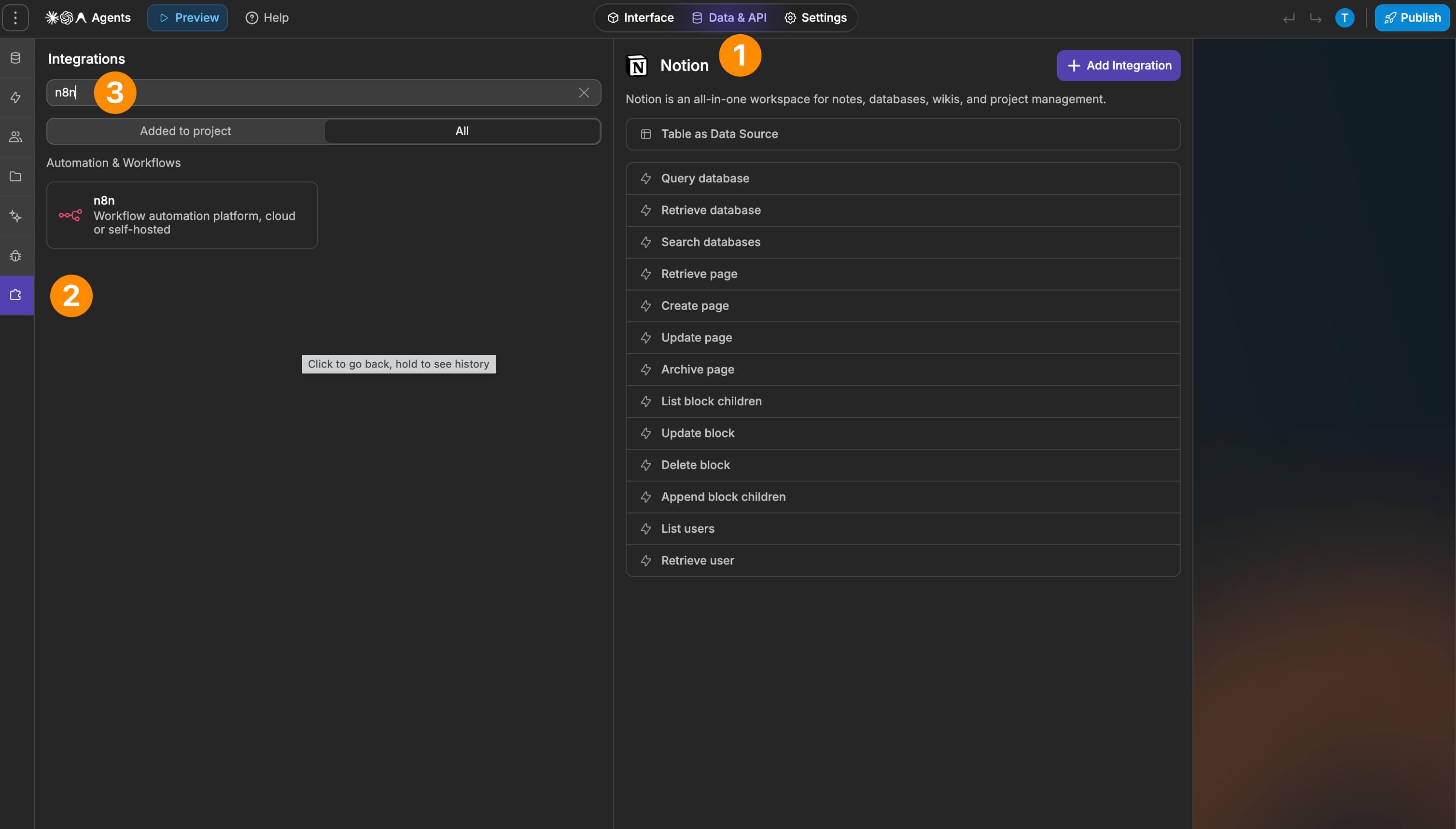Select the n8n integration card
This screenshot has height=829, width=1456.
(182, 215)
